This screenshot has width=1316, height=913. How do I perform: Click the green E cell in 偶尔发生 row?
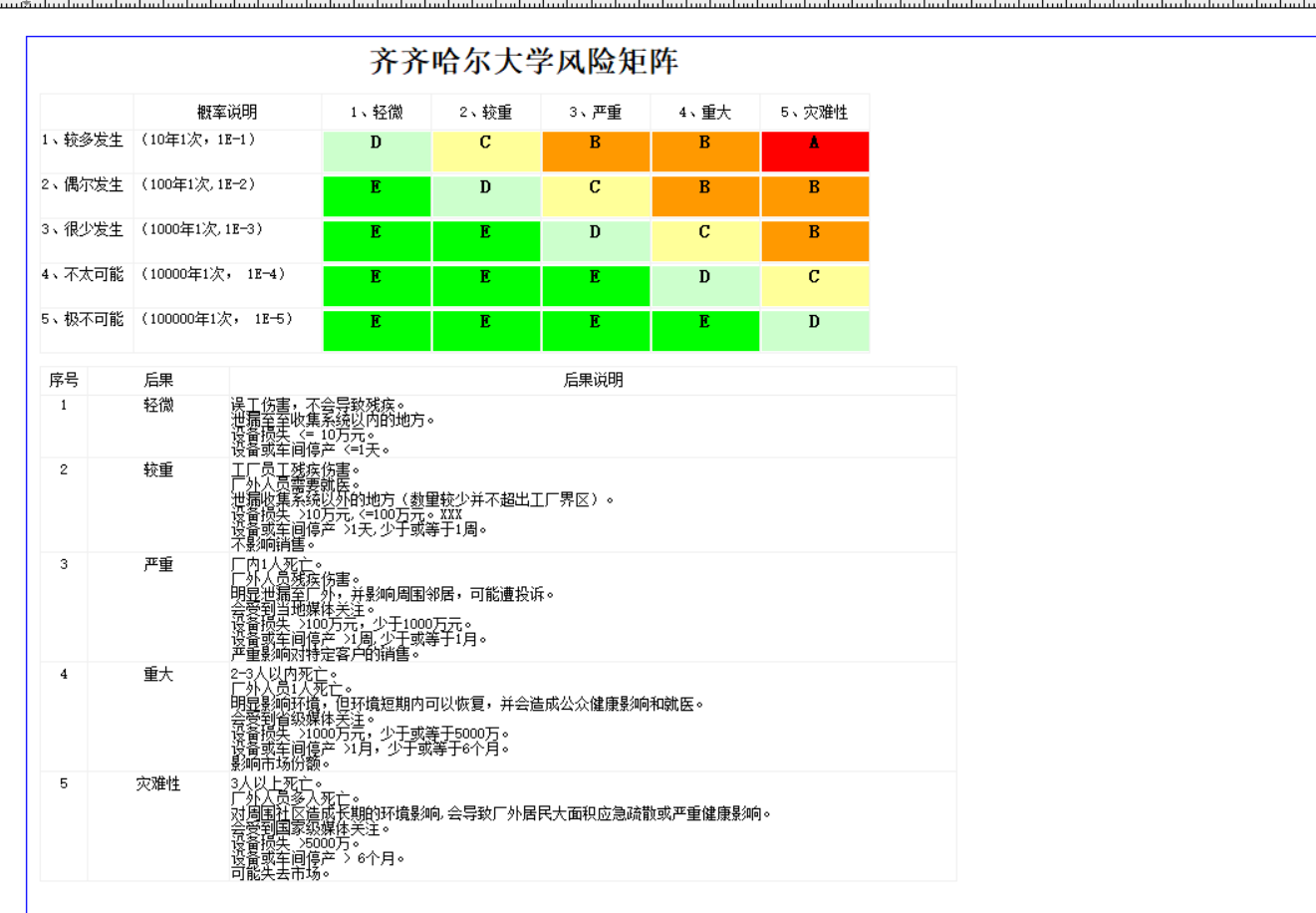[377, 196]
